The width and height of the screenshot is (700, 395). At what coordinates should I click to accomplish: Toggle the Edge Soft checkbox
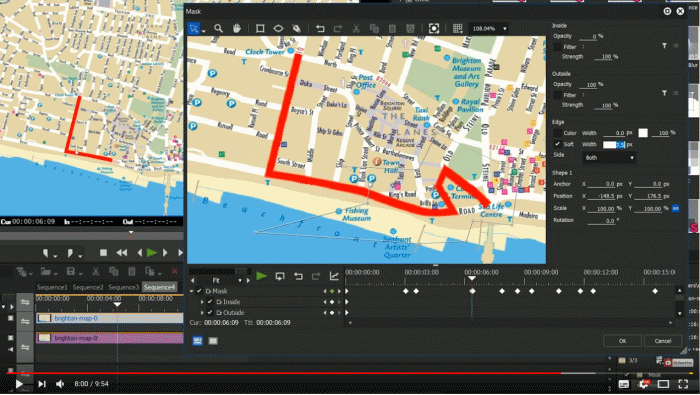pos(557,144)
